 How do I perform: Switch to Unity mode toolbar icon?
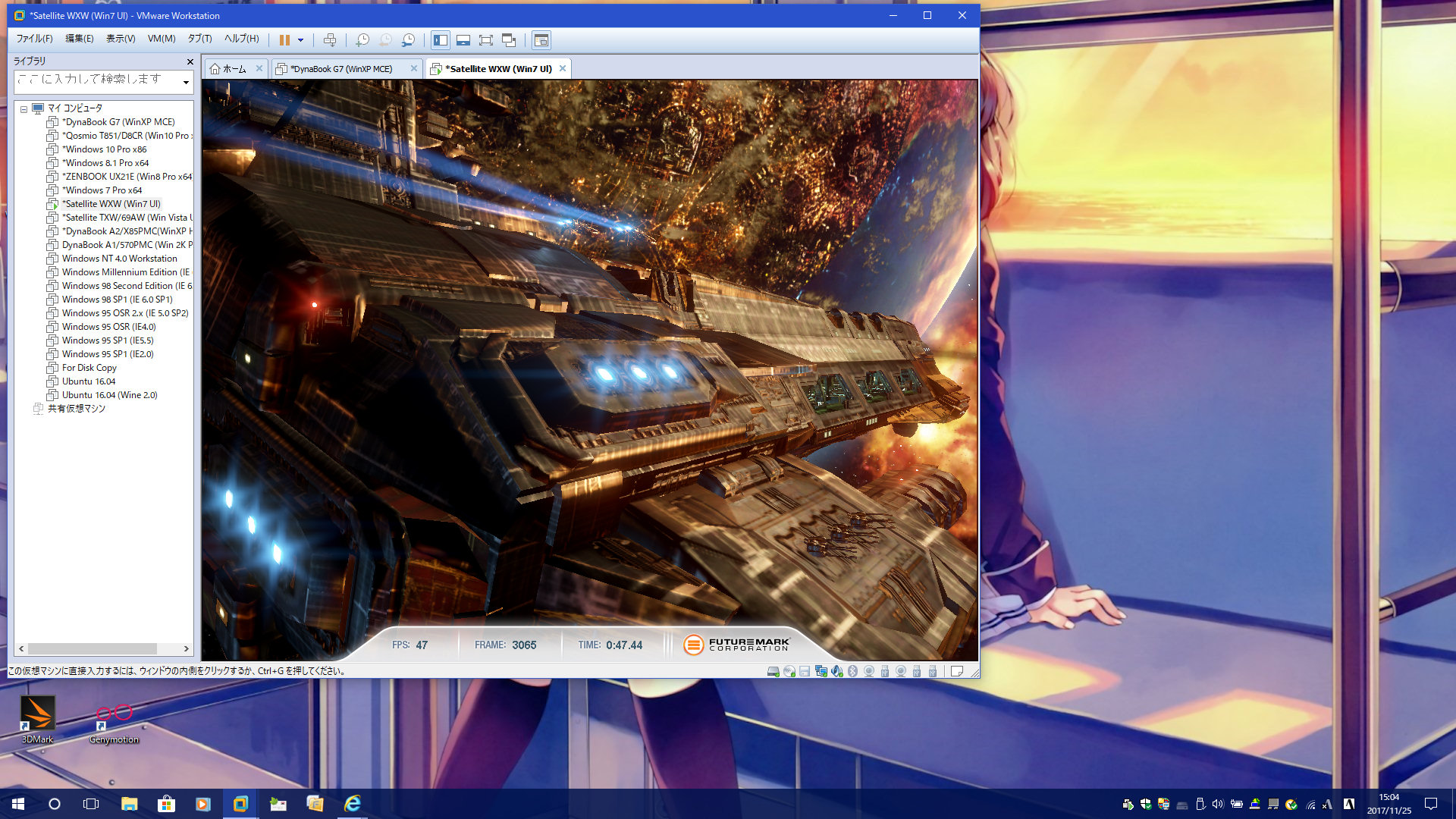coord(509,40)
